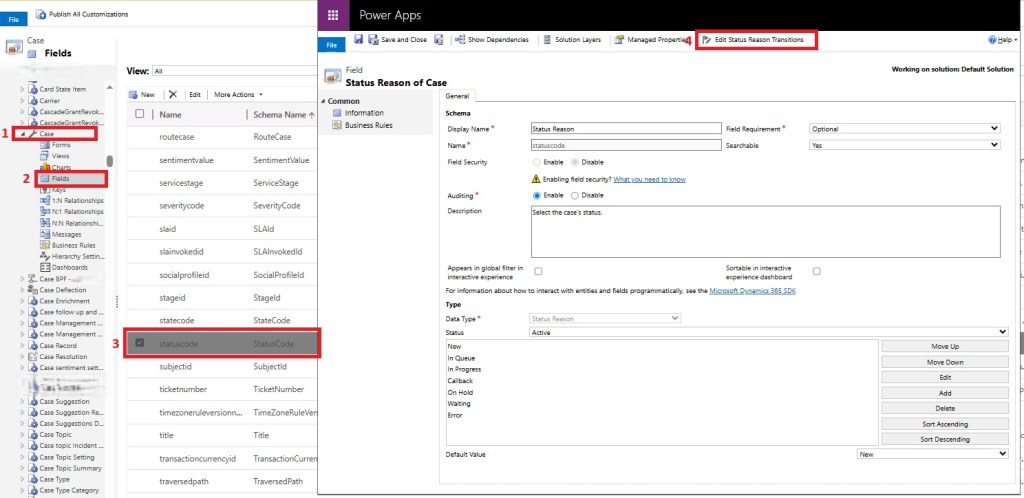Toggle the select-all checkbox in Name header
The height and width of the screenshot is (498, 1024).
tap(140, 115)
